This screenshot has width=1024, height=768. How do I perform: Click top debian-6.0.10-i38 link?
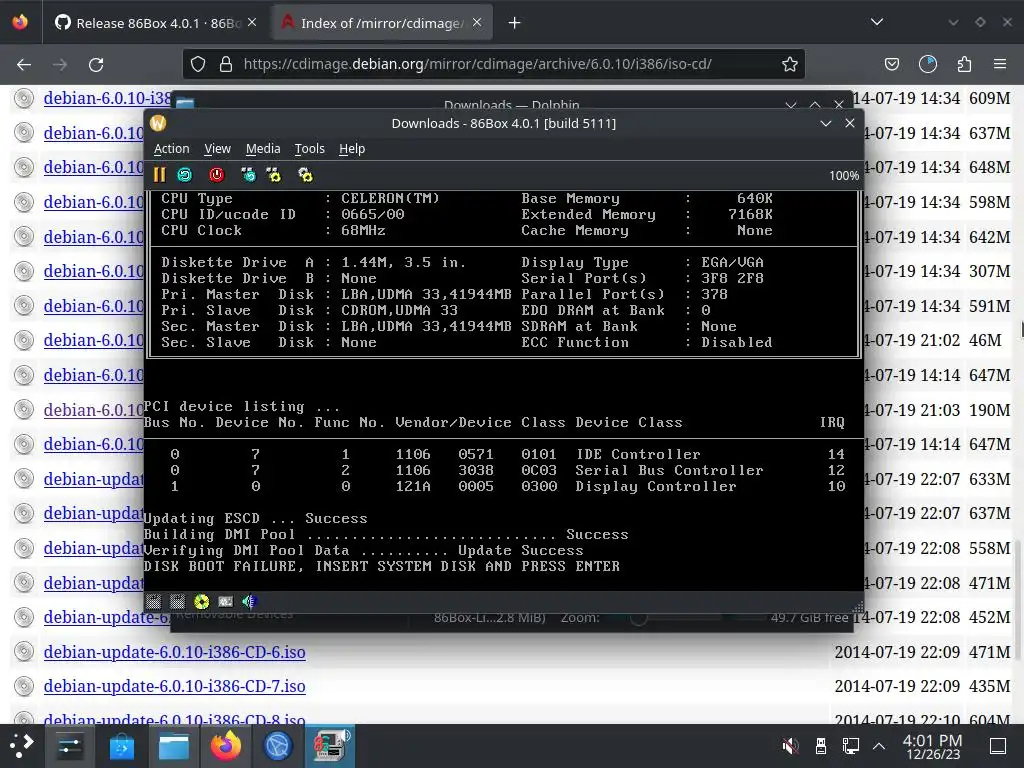107,98
